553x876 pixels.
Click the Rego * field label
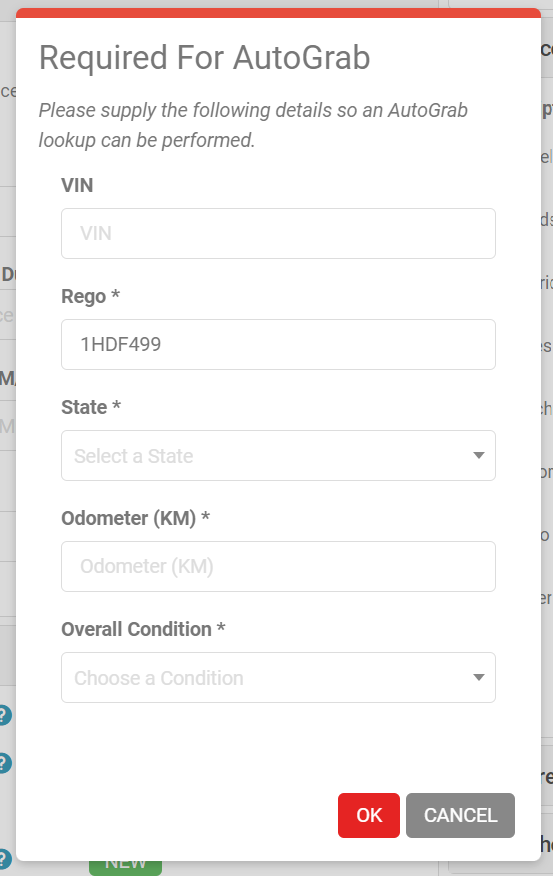pyautogui.click(x=90, y=296)
